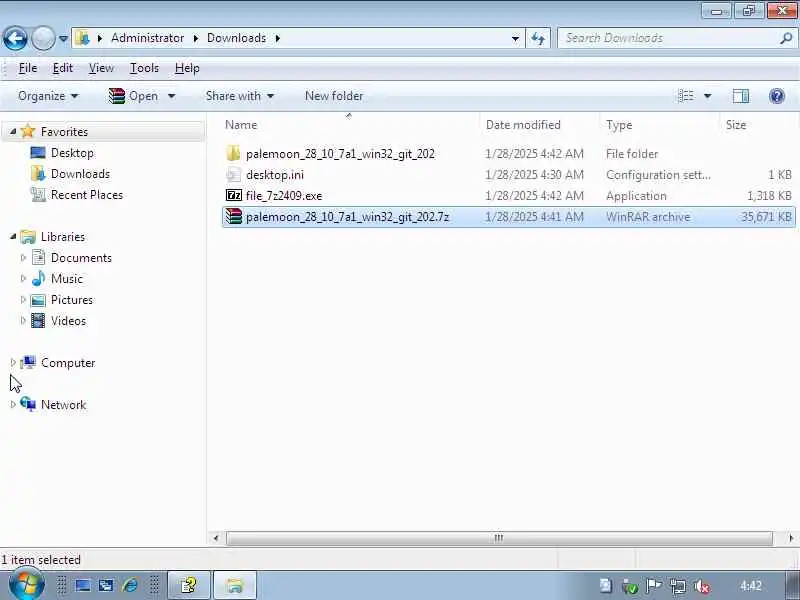This screenshot has height=600, width=800.
Task: Click the search magnifier icon
Action: [786, 38]
